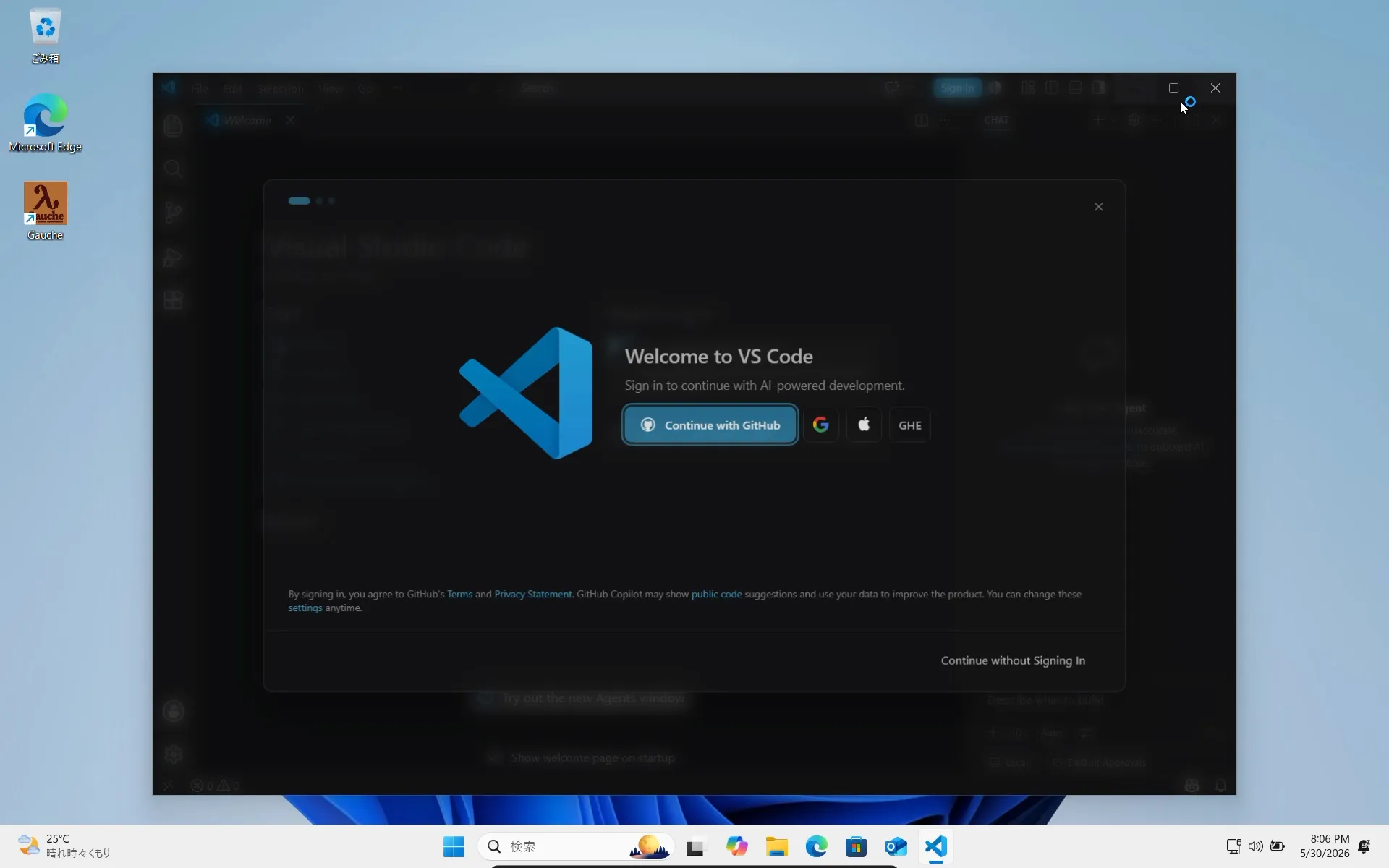Open the Edit menu

click(232, 88)
